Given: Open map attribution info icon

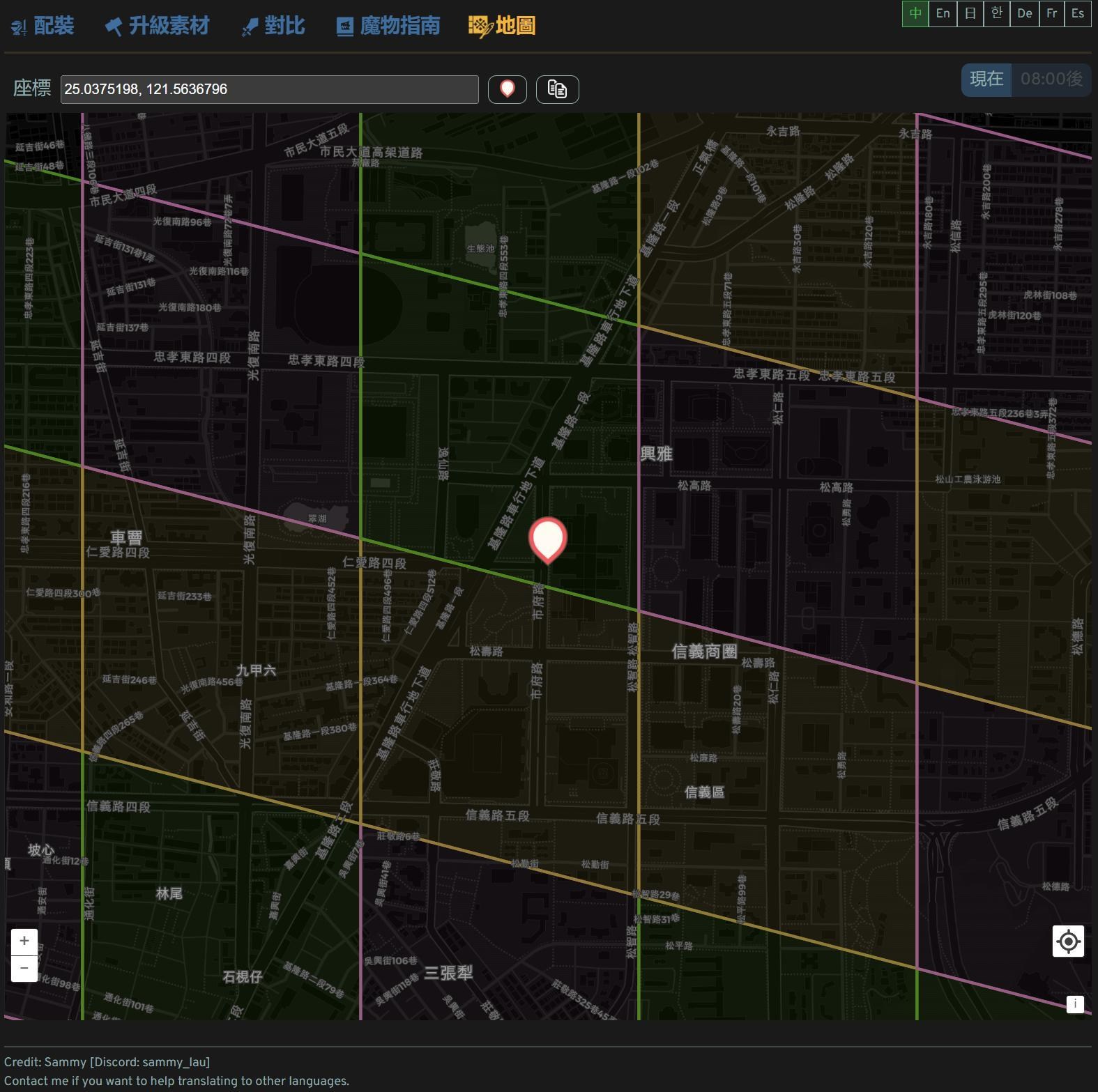Looking at the screenshot, I should pyautogui.click(x=1074, y=1004).
